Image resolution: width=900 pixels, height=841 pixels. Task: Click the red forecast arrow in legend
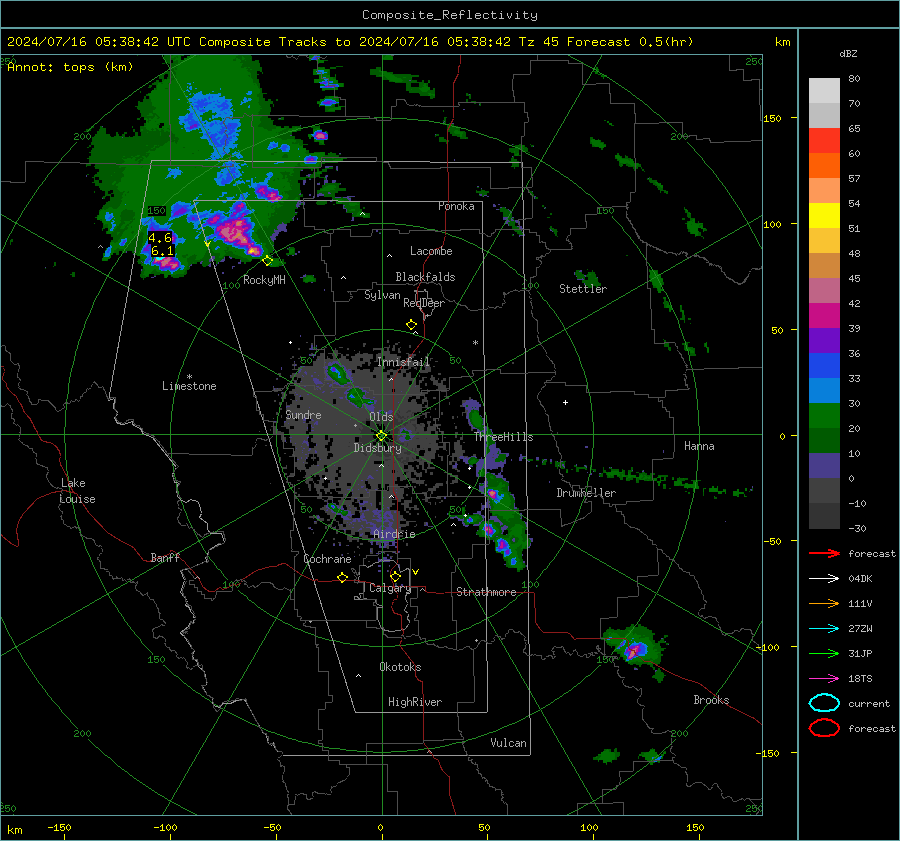click(824, 553)
